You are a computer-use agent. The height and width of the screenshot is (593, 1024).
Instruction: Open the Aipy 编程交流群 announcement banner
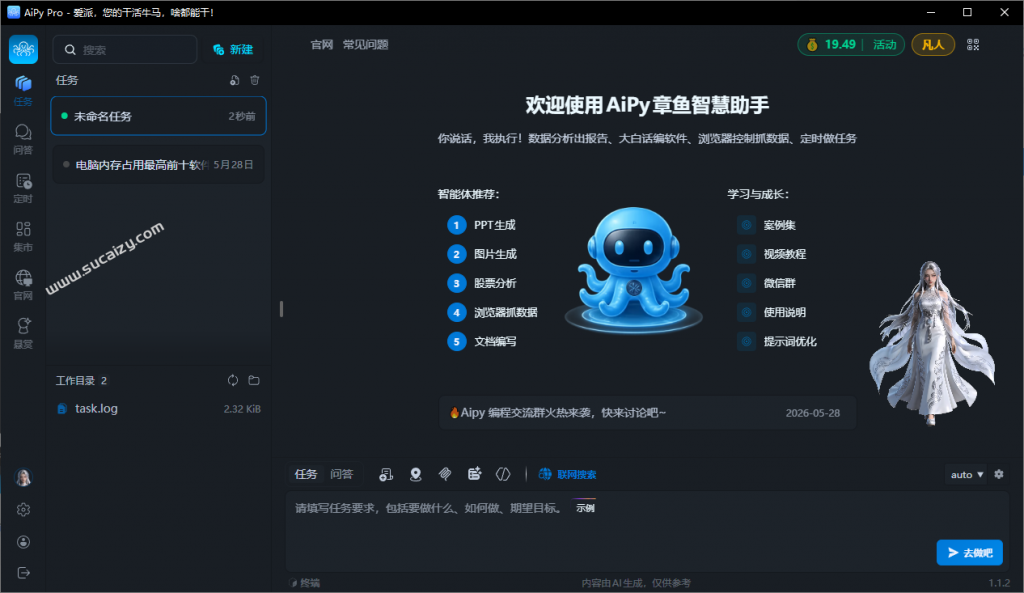[x=647, y=413]
